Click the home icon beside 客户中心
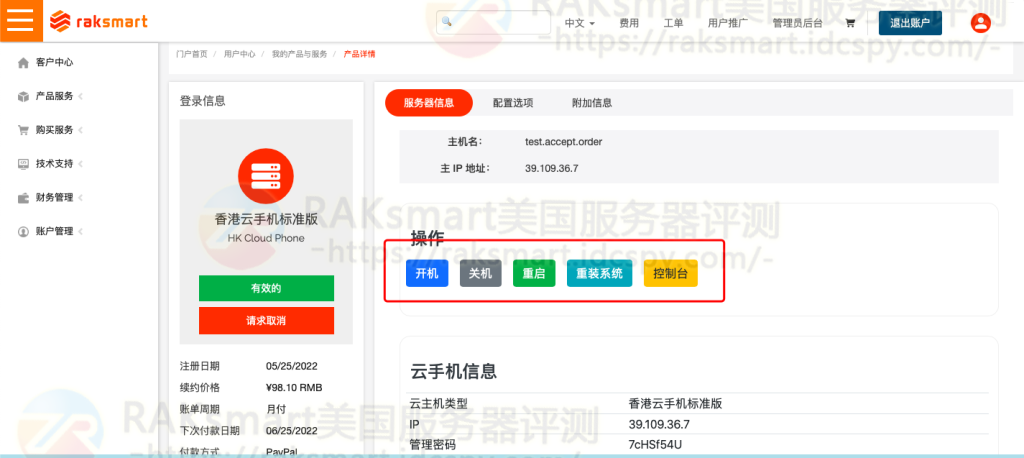Viewport: 1024px width, 458px height. 24,63
